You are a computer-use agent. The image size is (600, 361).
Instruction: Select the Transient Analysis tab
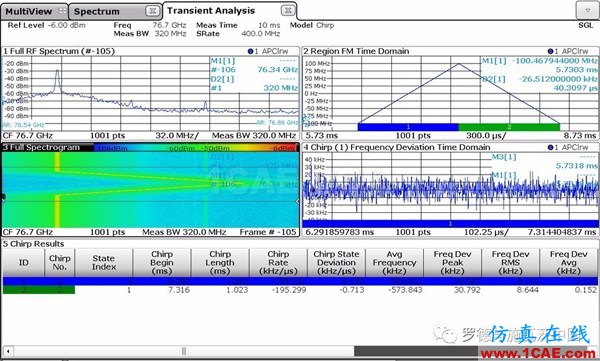[230, 11]
